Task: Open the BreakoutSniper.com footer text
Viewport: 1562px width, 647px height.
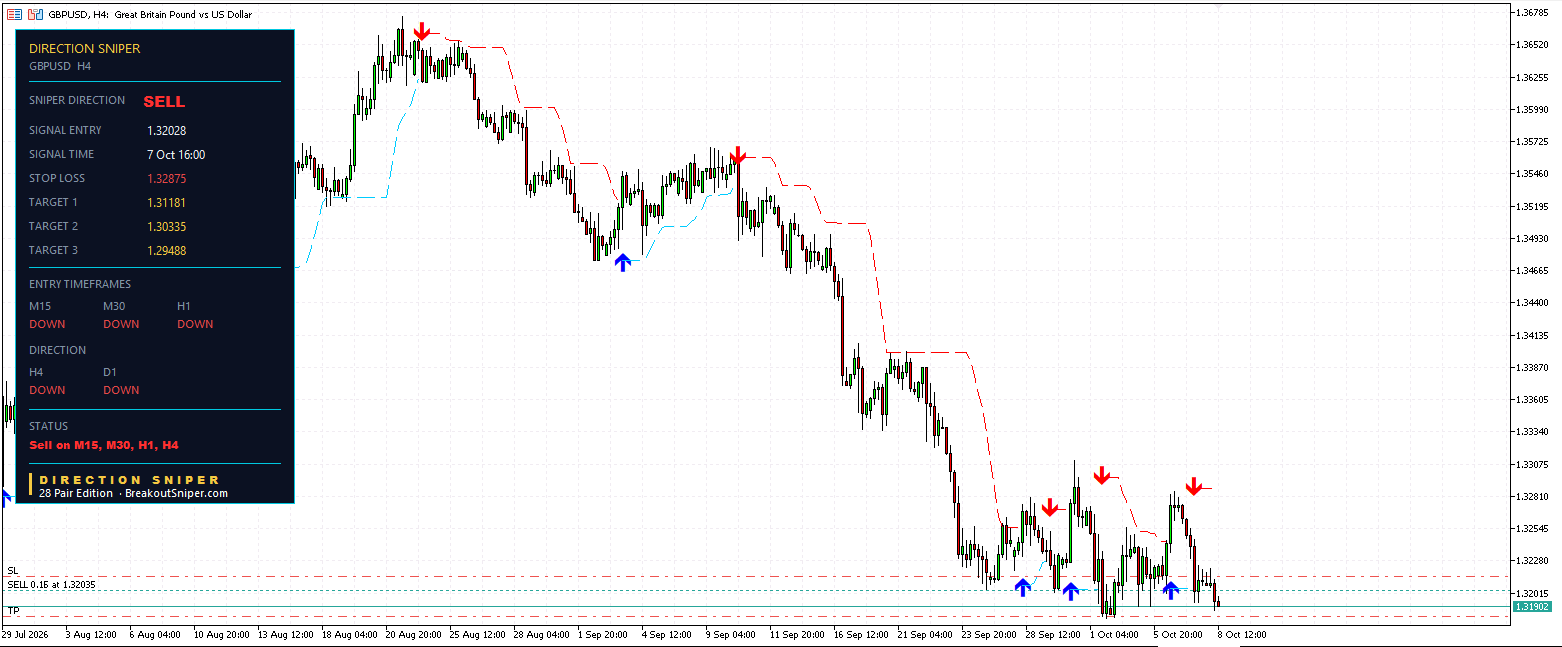Action: 176,494
